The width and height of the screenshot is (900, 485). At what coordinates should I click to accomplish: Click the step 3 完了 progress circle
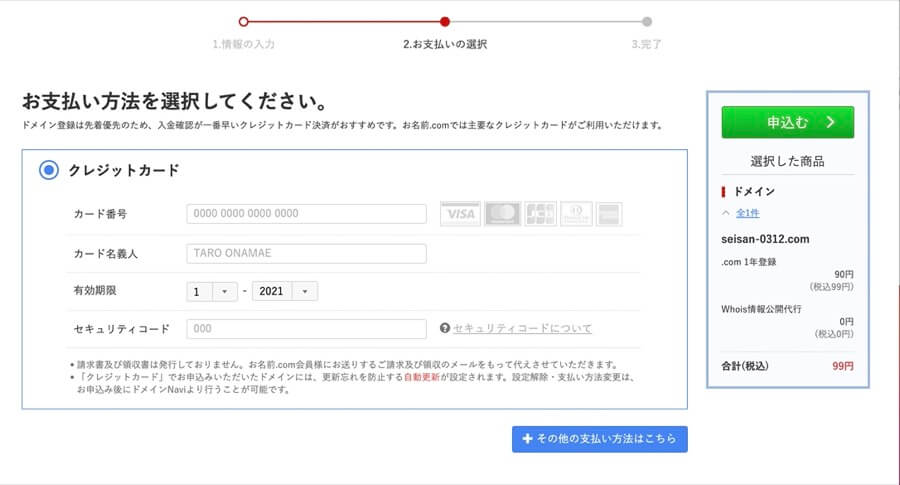(x=647, y=21)
